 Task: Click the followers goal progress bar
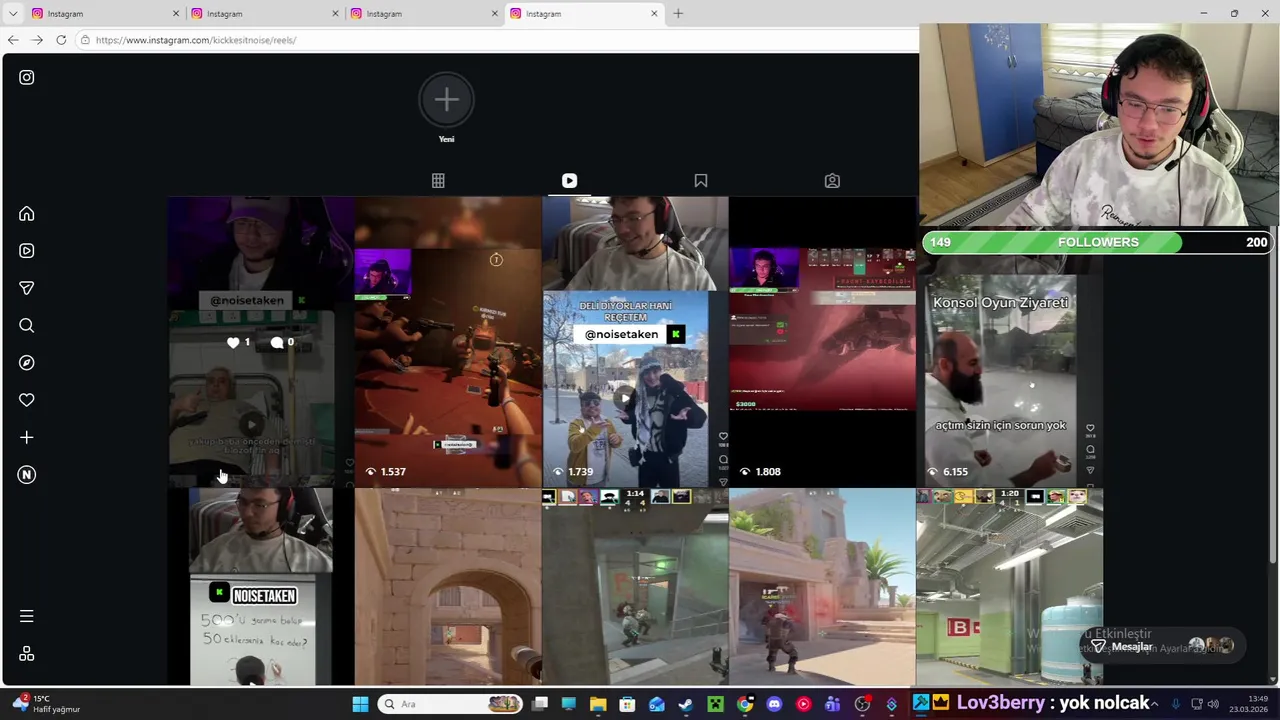(1098, 242)
